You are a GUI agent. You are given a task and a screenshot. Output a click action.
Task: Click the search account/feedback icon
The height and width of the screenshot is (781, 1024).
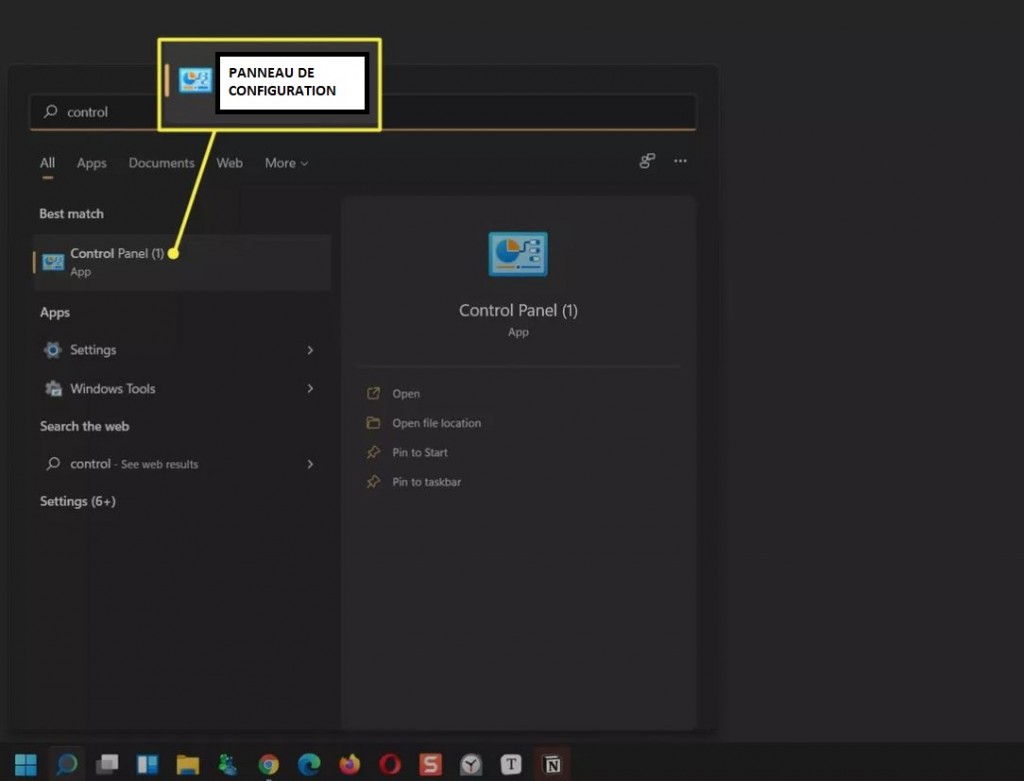tap(647, 161)
